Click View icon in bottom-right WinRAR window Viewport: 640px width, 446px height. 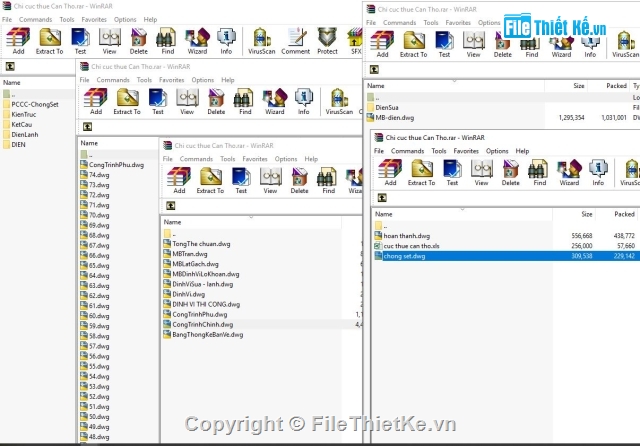coord(481,173)
